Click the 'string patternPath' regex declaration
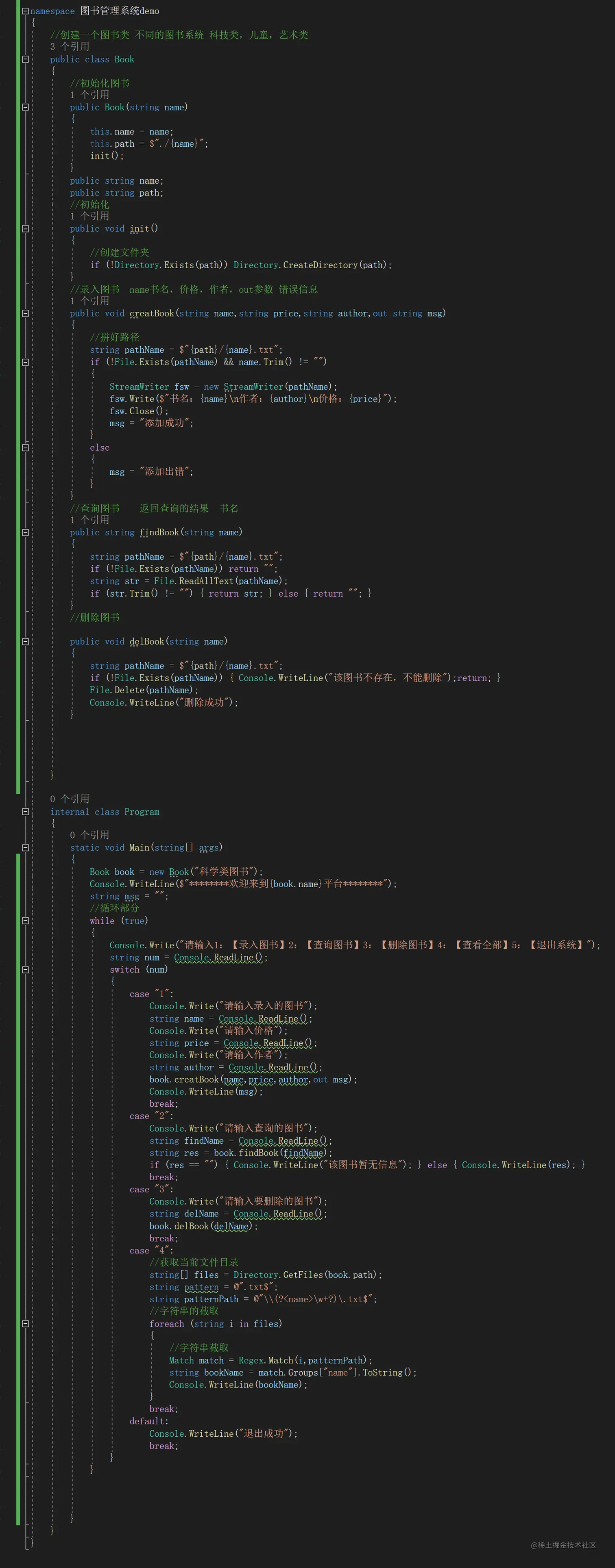 (x=263, y=1299)
